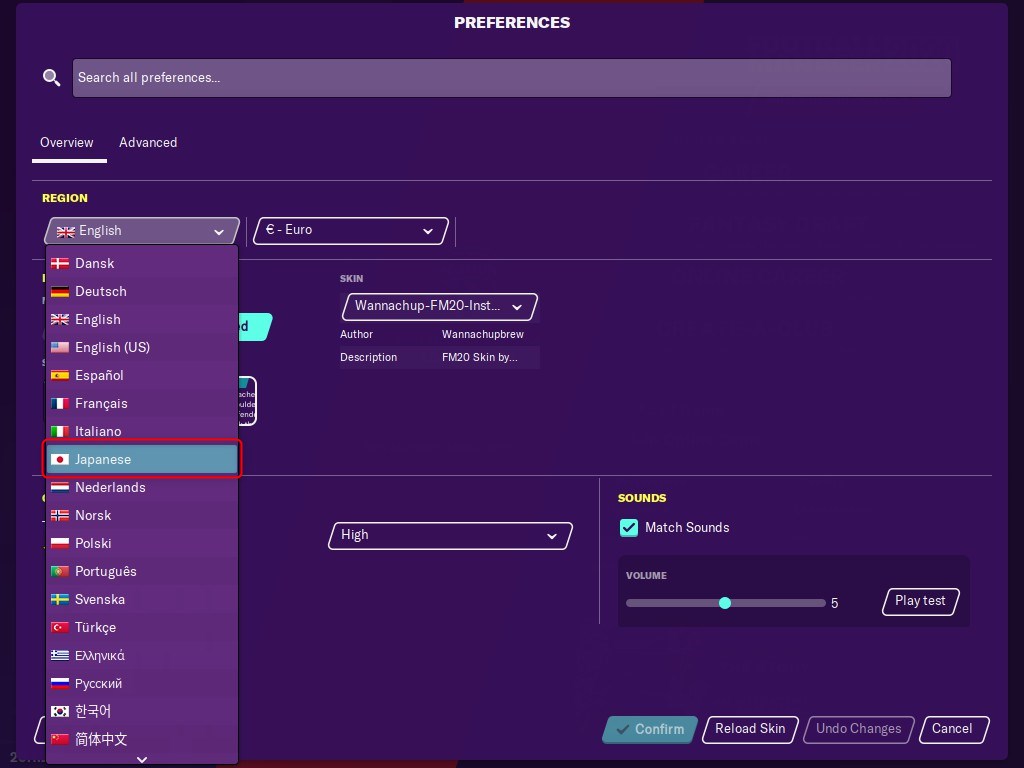Image resolution: width=1024 pixels, height=768 pixels.
Task: Click the Netherlands flag icon
Action: click(59, 488)
